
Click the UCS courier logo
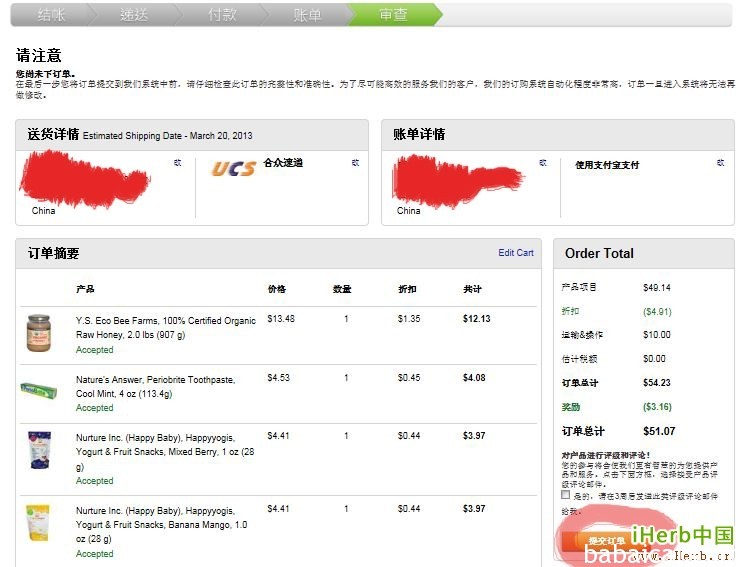coord(232,168)
